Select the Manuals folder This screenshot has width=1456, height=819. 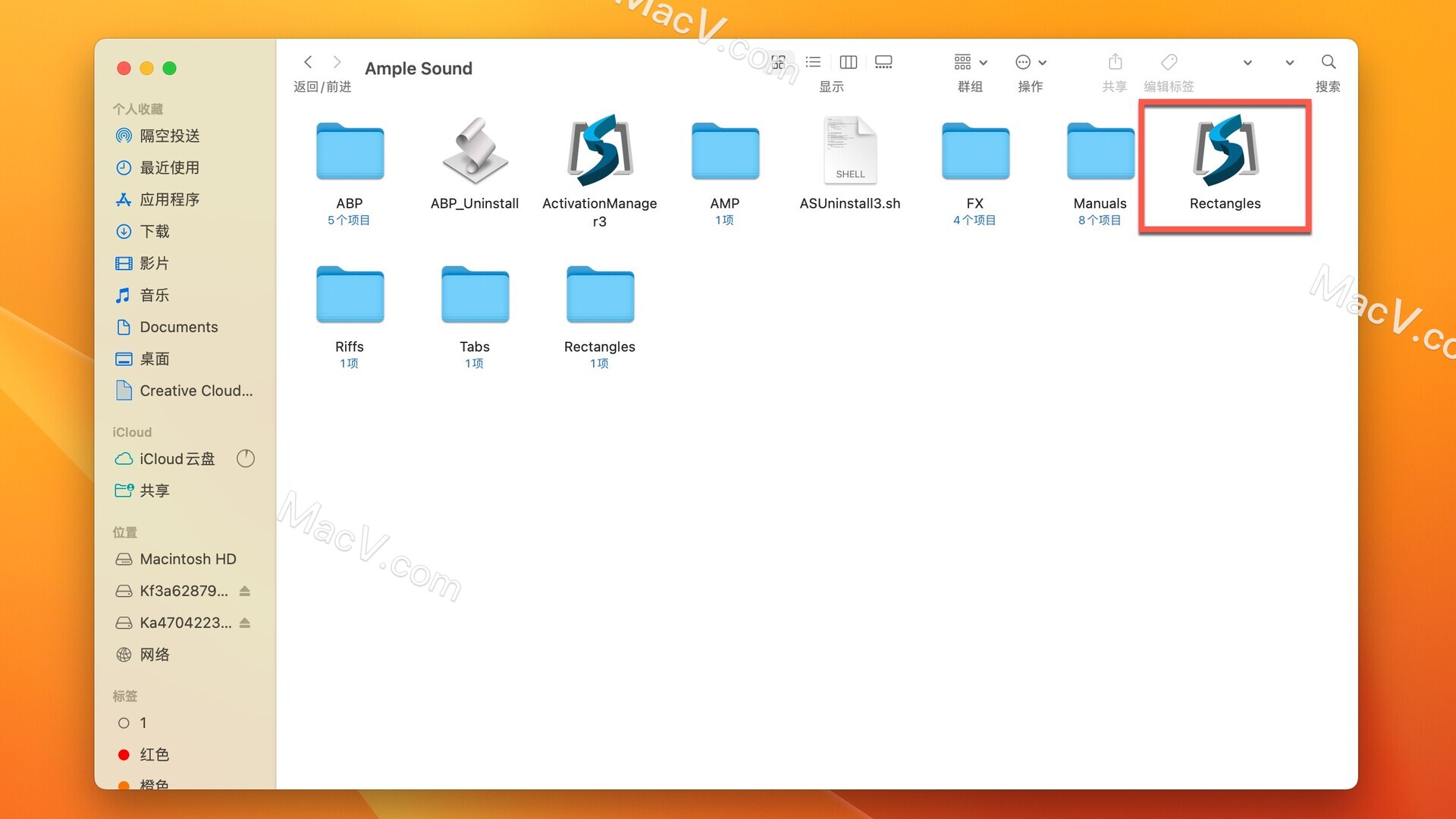pos(1100,152)
